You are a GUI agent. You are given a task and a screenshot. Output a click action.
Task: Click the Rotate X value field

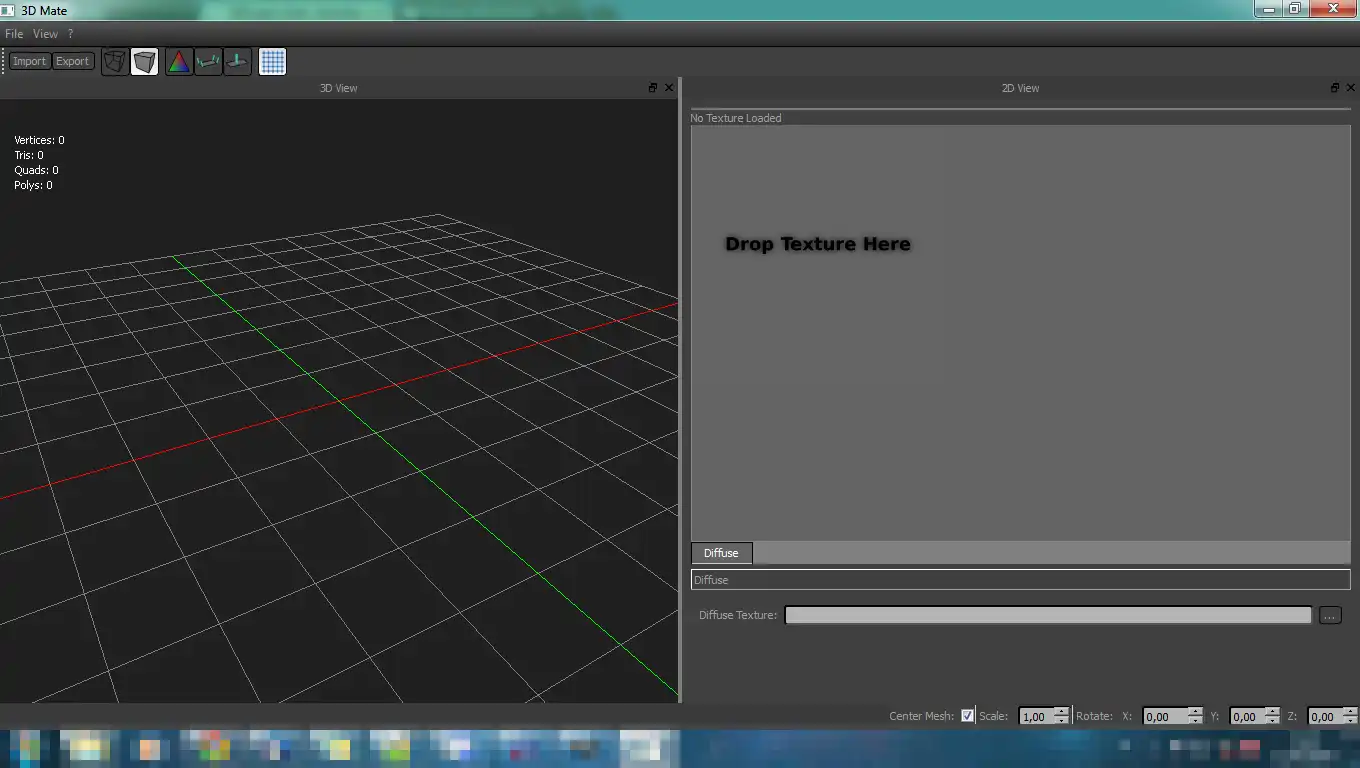(x=1164, y=716)
